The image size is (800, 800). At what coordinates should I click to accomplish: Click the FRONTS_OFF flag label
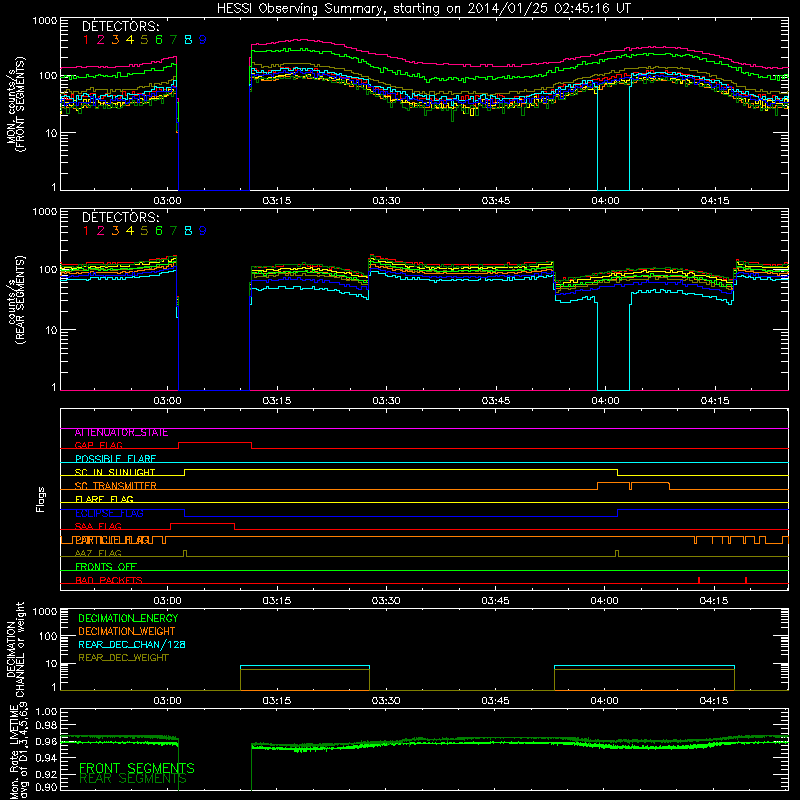pyautogui.click(x=106, y=567)
